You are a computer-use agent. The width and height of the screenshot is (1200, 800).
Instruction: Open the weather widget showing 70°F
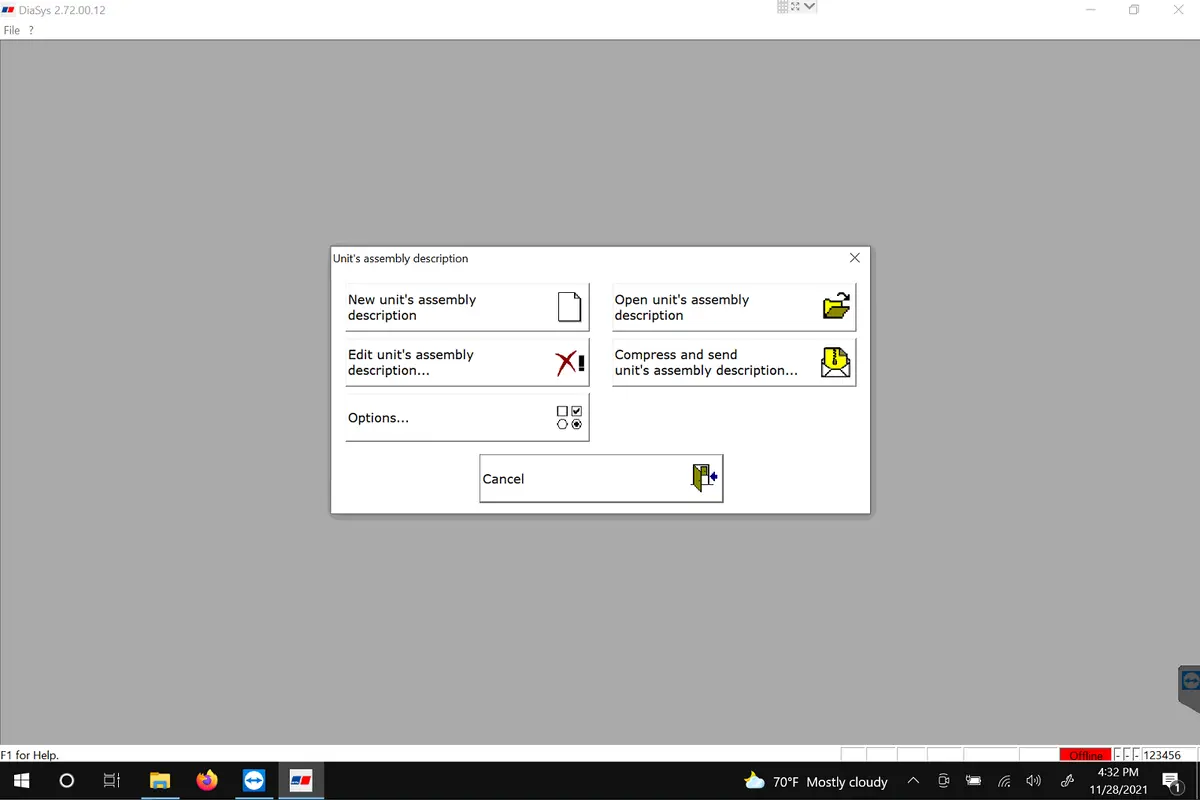click(816, 781)
